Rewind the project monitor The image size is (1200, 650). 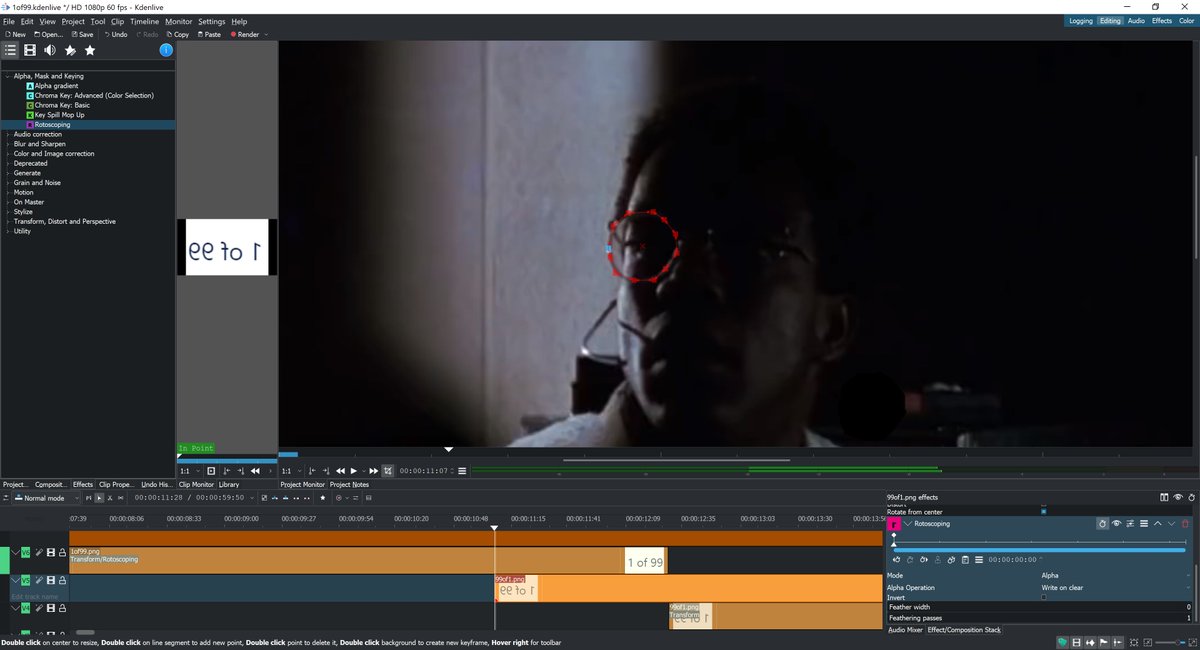tap(340, 471)
